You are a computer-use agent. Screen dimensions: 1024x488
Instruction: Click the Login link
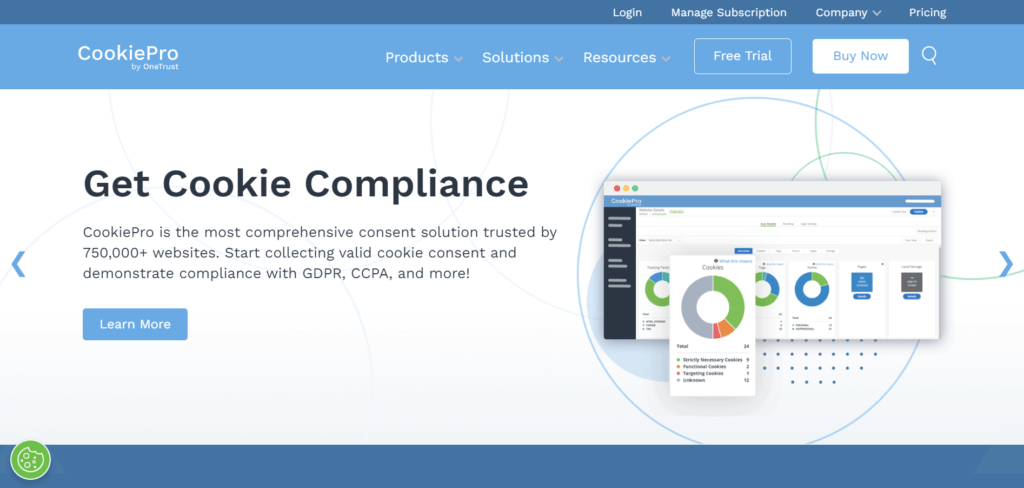point(627,13)
